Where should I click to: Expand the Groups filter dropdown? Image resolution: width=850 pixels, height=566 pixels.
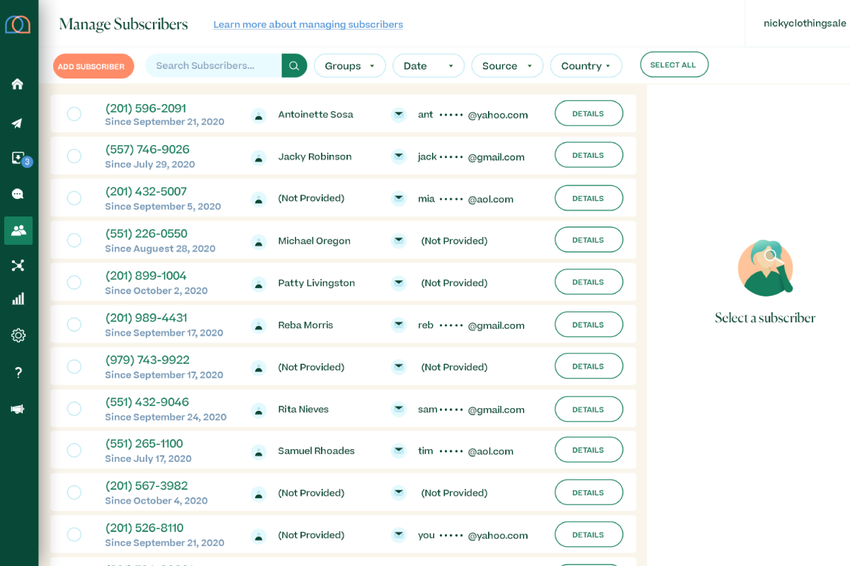(x=349, y=66)
